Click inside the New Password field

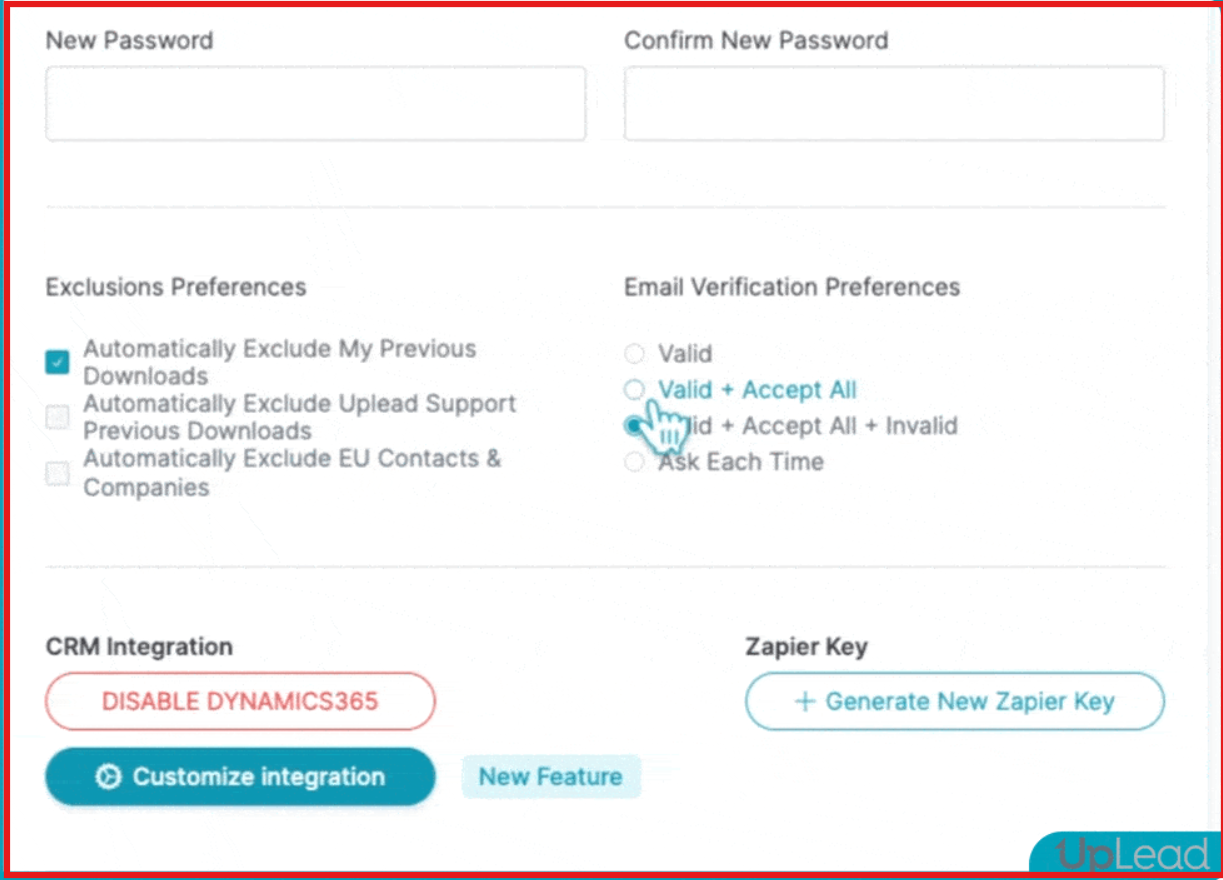pos(315,103)
